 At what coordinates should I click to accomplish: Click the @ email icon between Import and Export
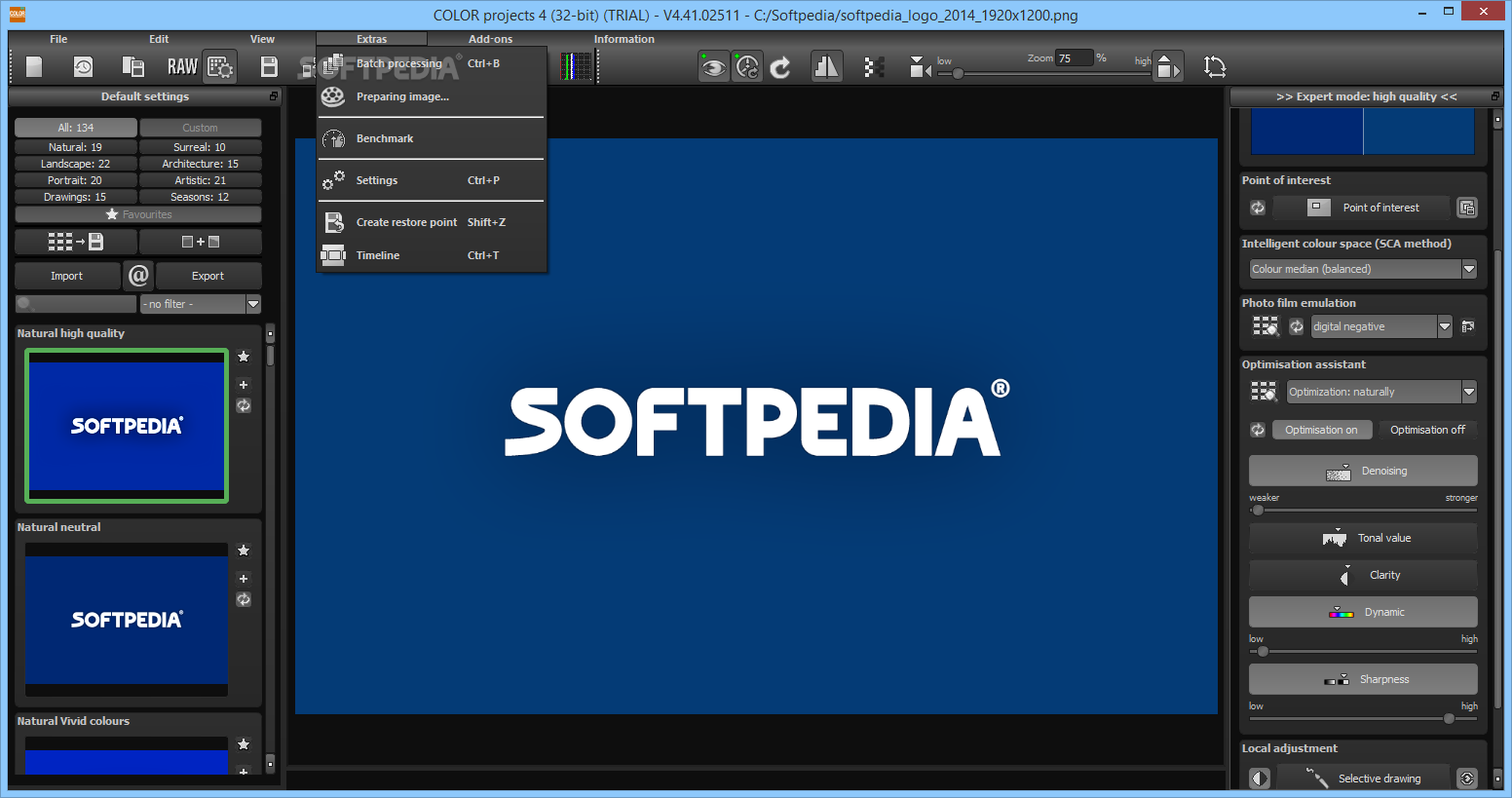[138, 276]
